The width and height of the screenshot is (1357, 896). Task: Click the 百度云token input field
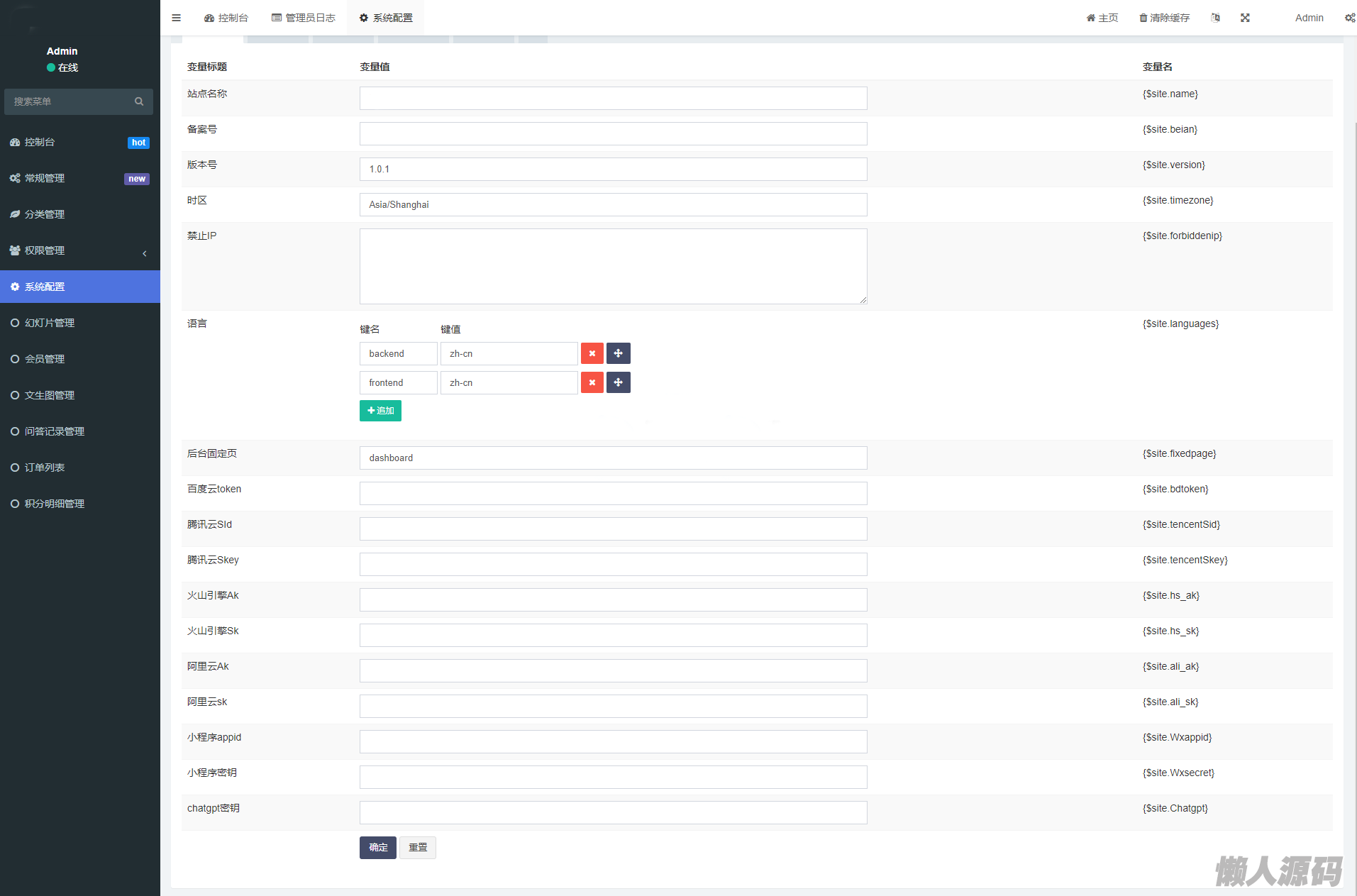tap(614, 493)
